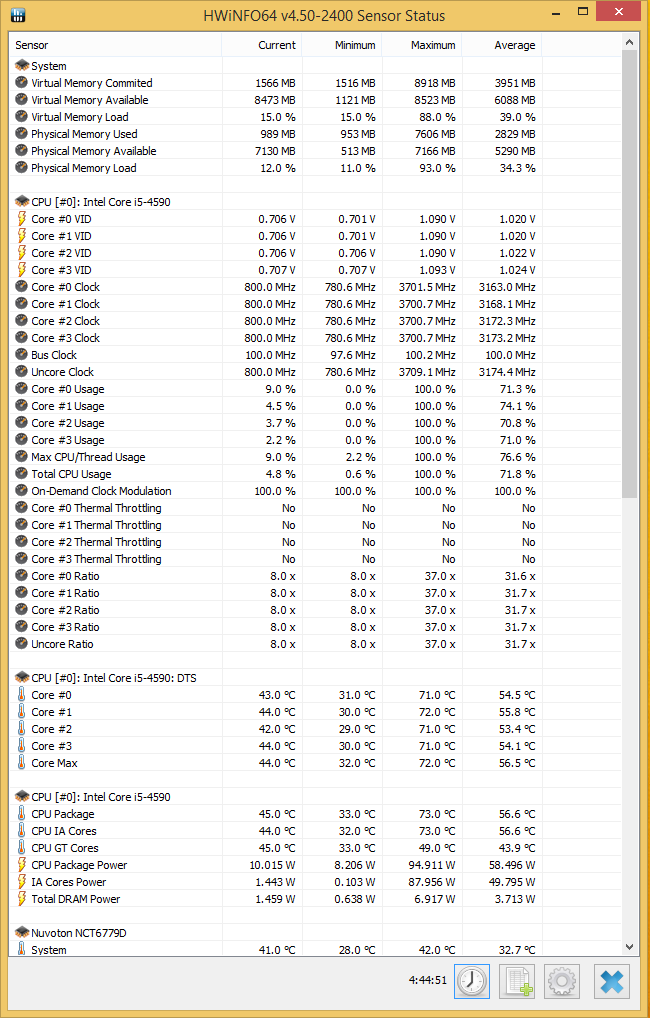Click the Core #2 Thermal Throttling icon
Image resolution: width=650 pixels, height=1018 pixels.
(21, 541)
